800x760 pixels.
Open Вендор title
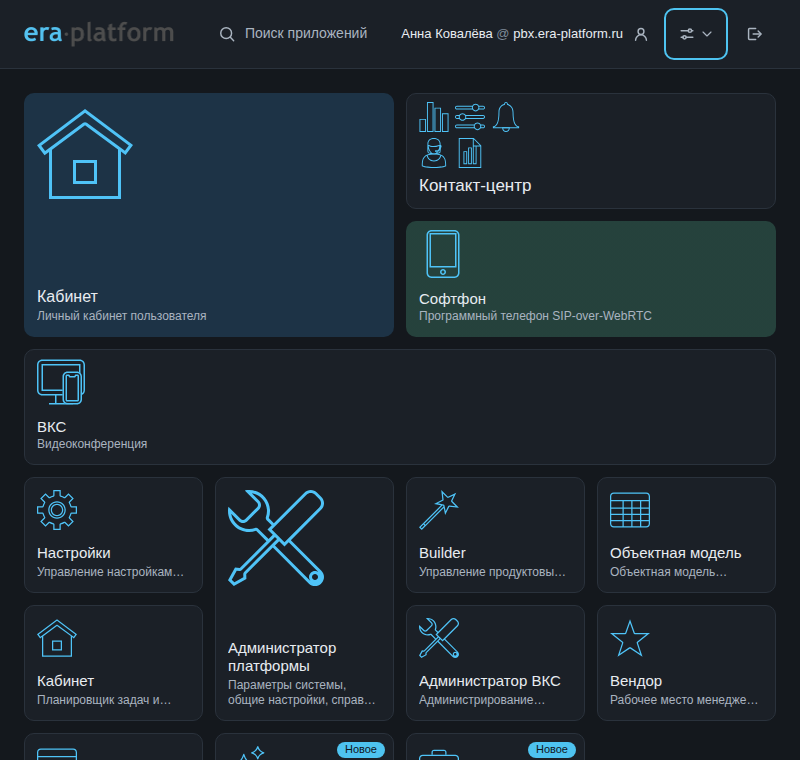pos(636,681)
